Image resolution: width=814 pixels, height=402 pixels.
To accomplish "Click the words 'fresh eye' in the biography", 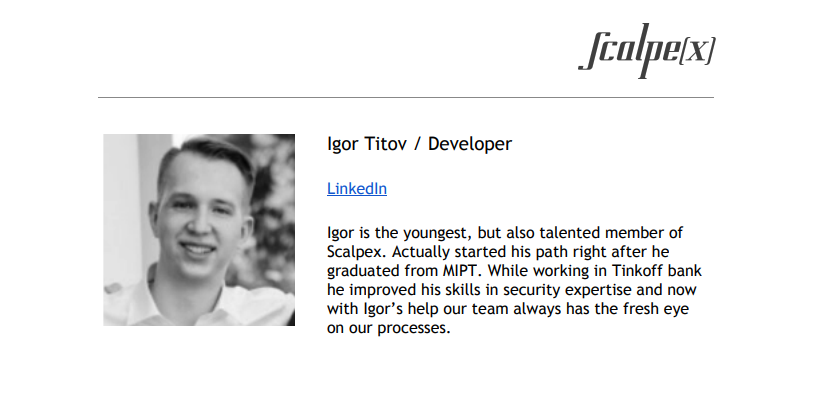I will coord(656,309).
